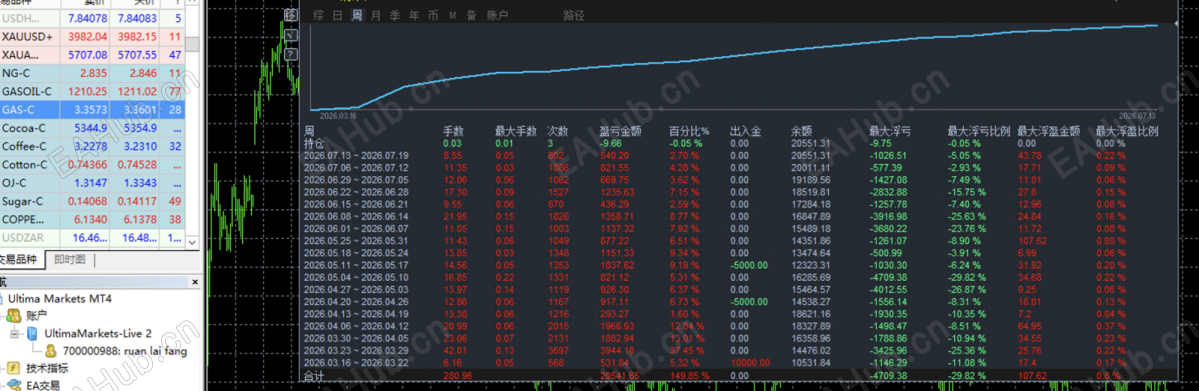Collapse the UltimaMarkets-Live 2 tree node
The height and width of the screenshot is (391, 1199).
[15, 334]
